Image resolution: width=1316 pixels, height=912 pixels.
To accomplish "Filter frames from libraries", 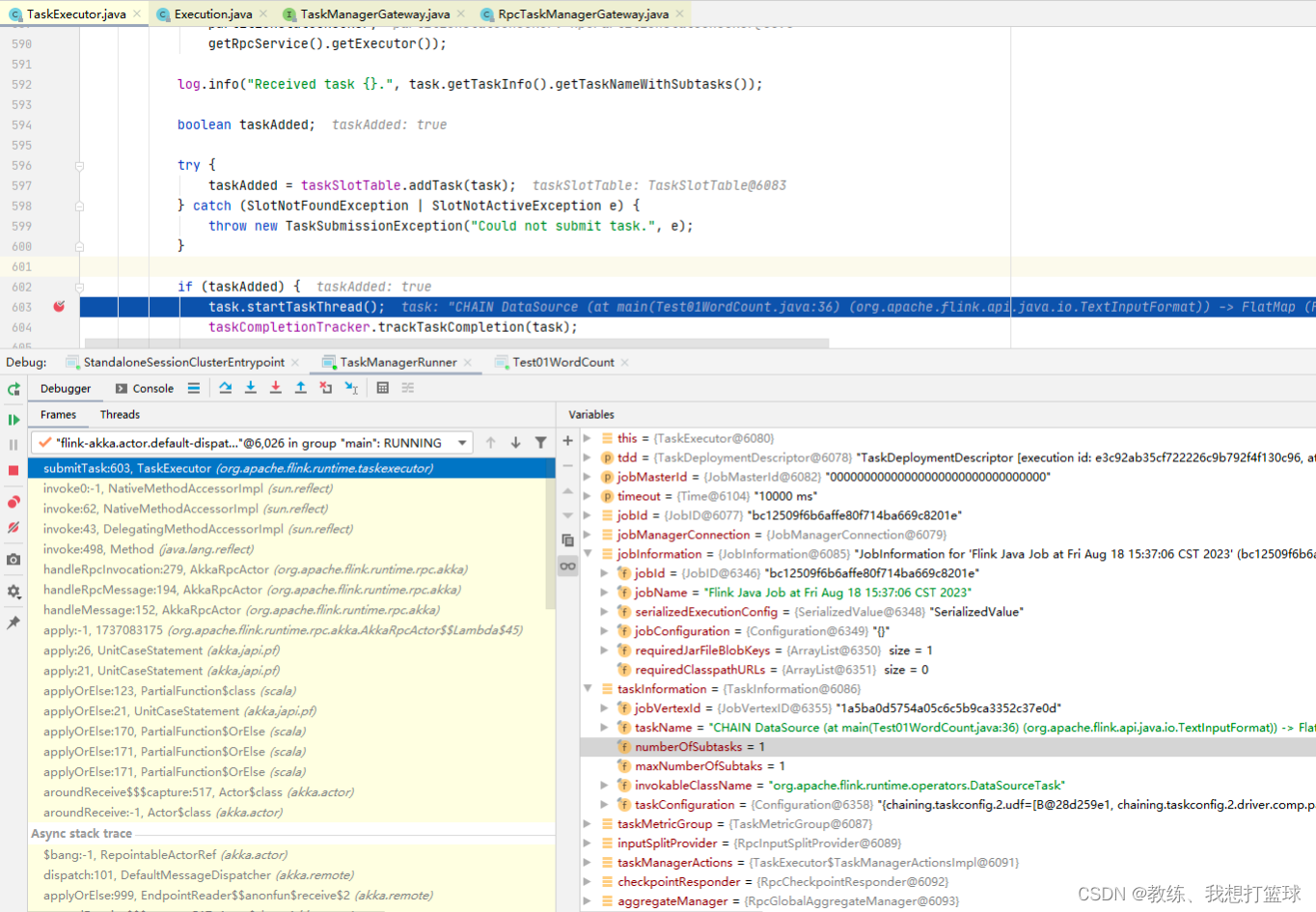I will 541,443.
